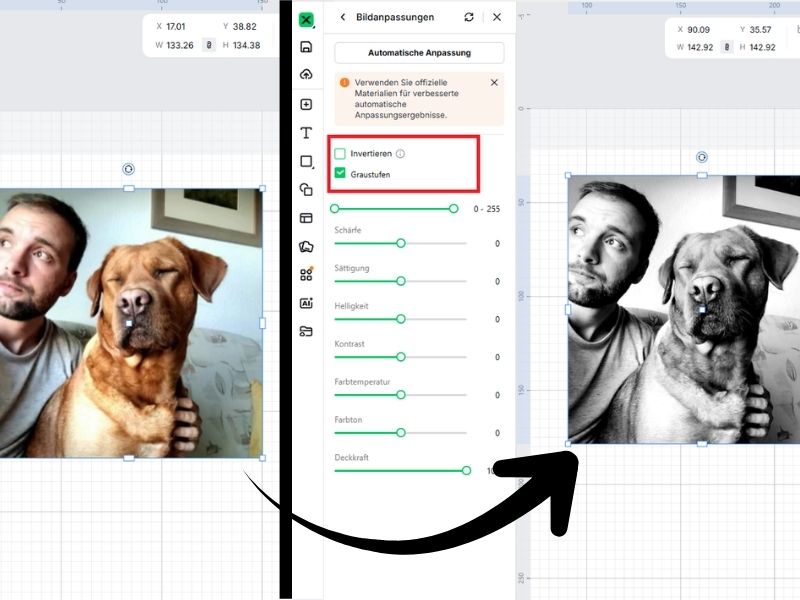Click the X field showing 90.09
The width and height of the screenshot is (800, 600).
pos(698,30)
